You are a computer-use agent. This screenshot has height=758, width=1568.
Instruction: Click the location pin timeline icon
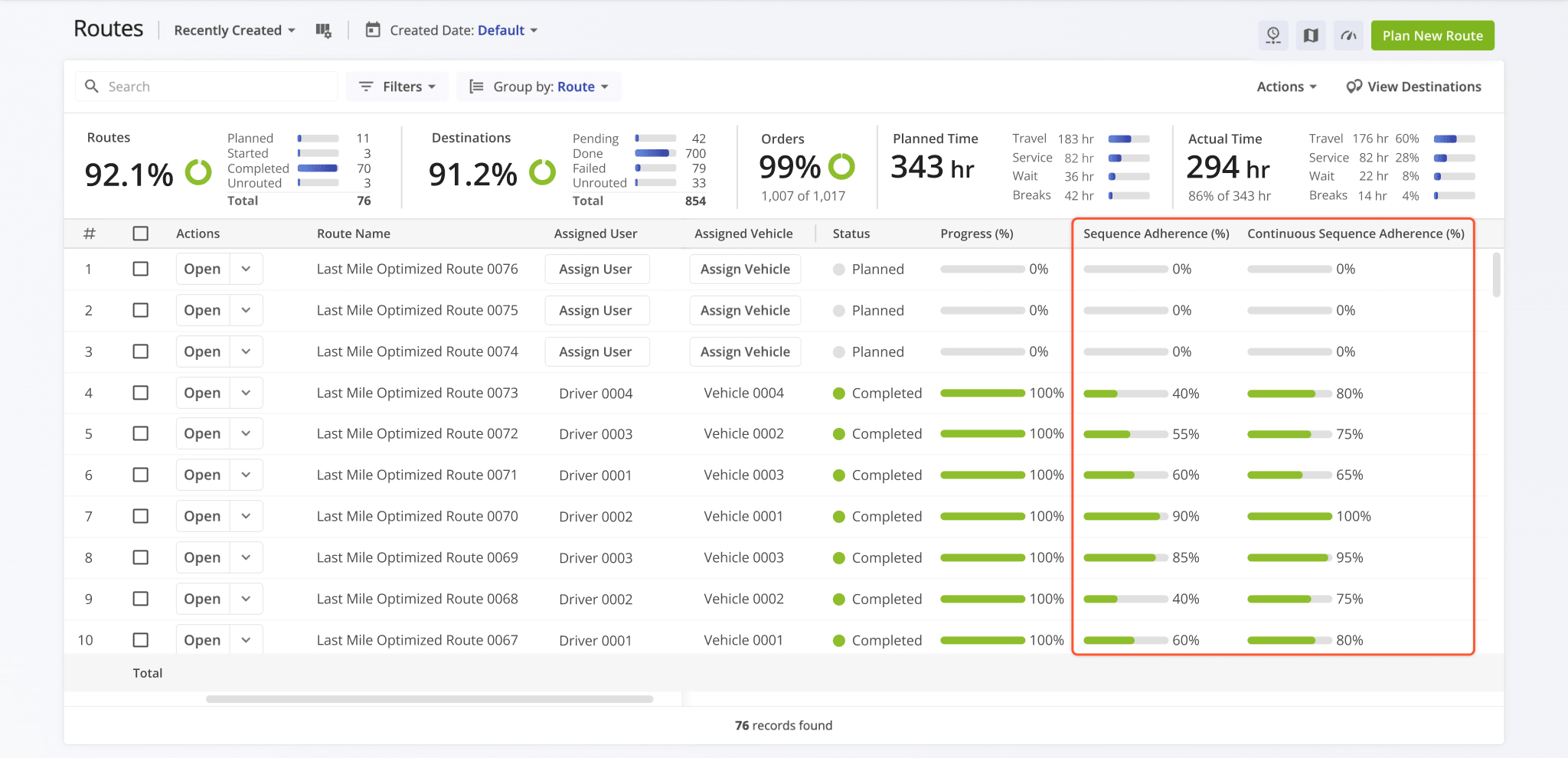(x=1273, y=35)
